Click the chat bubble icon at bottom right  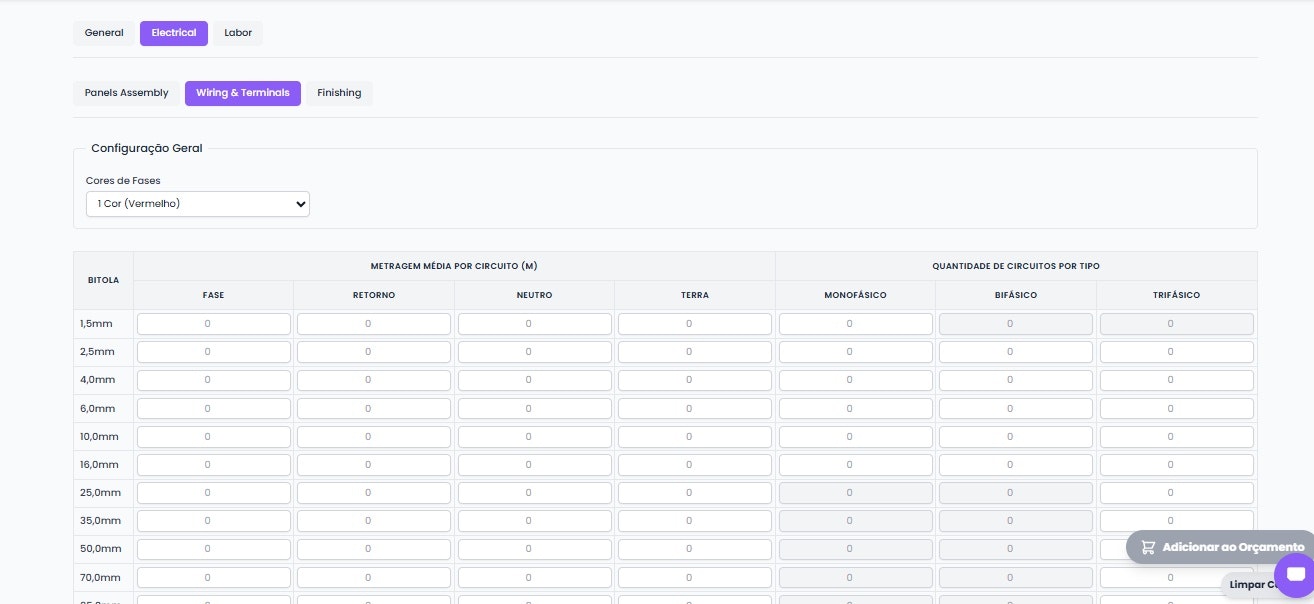tap(1296, 574)
